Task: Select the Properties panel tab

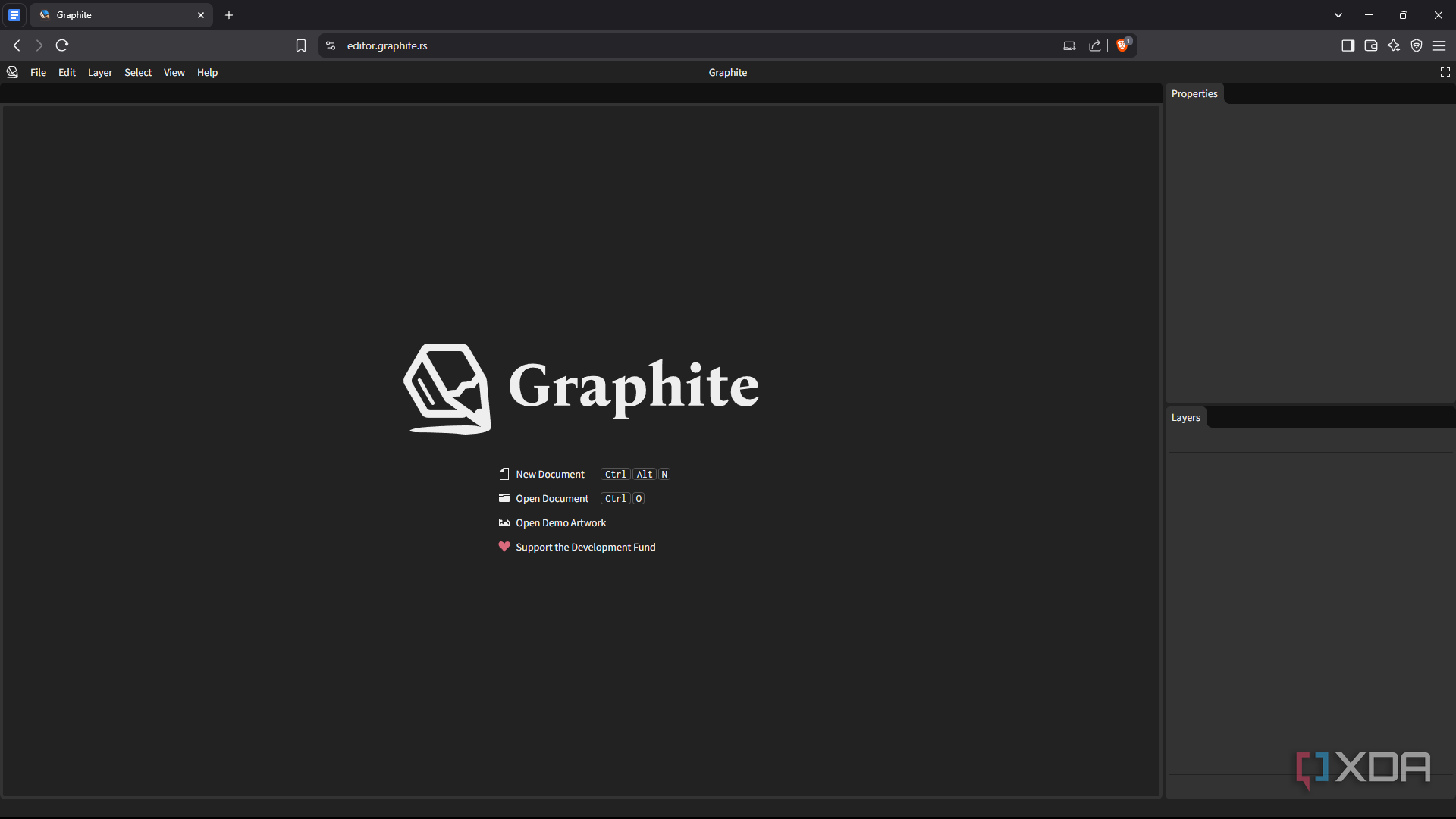Action: [x=1194, y=93]
